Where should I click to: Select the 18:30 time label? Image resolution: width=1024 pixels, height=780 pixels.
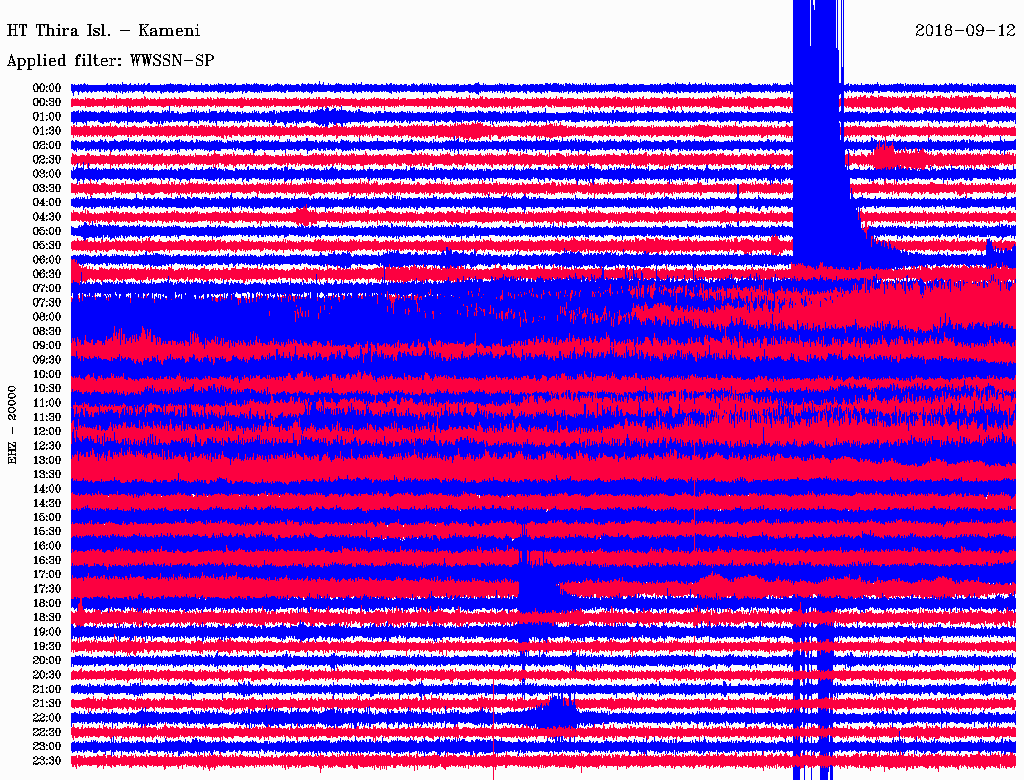coord(47,618)
